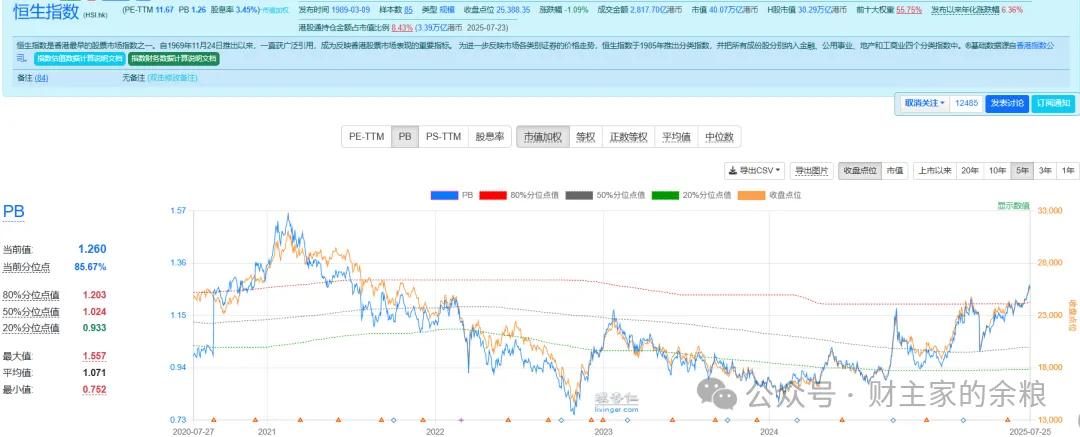The height and width of the screenshot is (437, 1080).
Task: Toggle the blue PB legend series
Action: click(x=452, y=195)
